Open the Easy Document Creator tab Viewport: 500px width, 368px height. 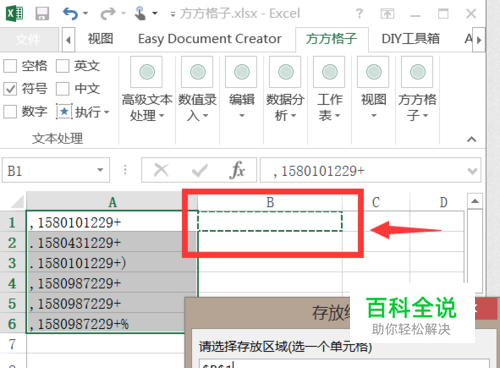coord(210,39)
